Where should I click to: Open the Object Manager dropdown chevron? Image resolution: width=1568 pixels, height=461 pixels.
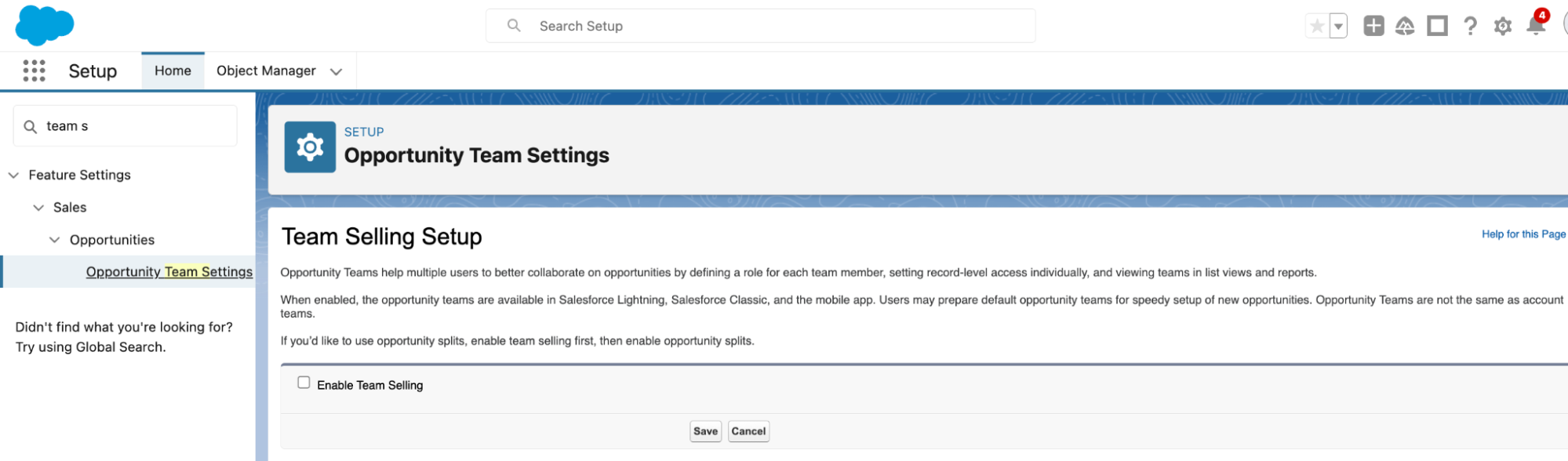(336, 71)
